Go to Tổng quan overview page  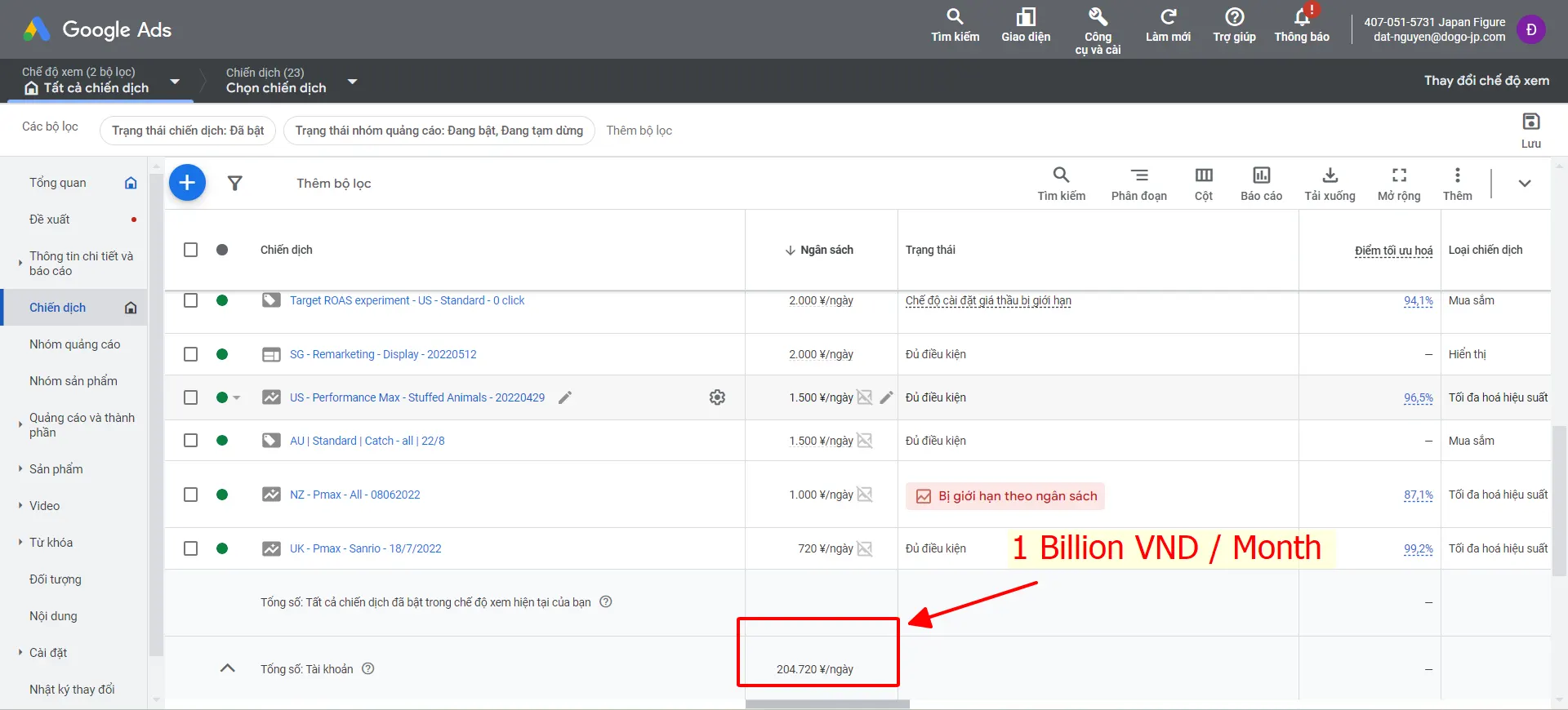point(58,183)
